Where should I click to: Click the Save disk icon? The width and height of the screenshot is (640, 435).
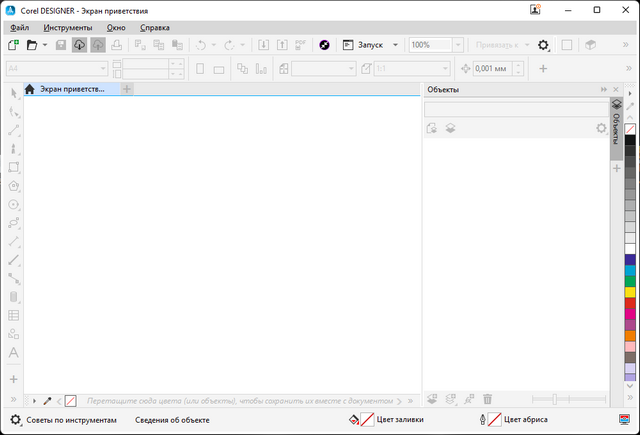coord(61,45)
